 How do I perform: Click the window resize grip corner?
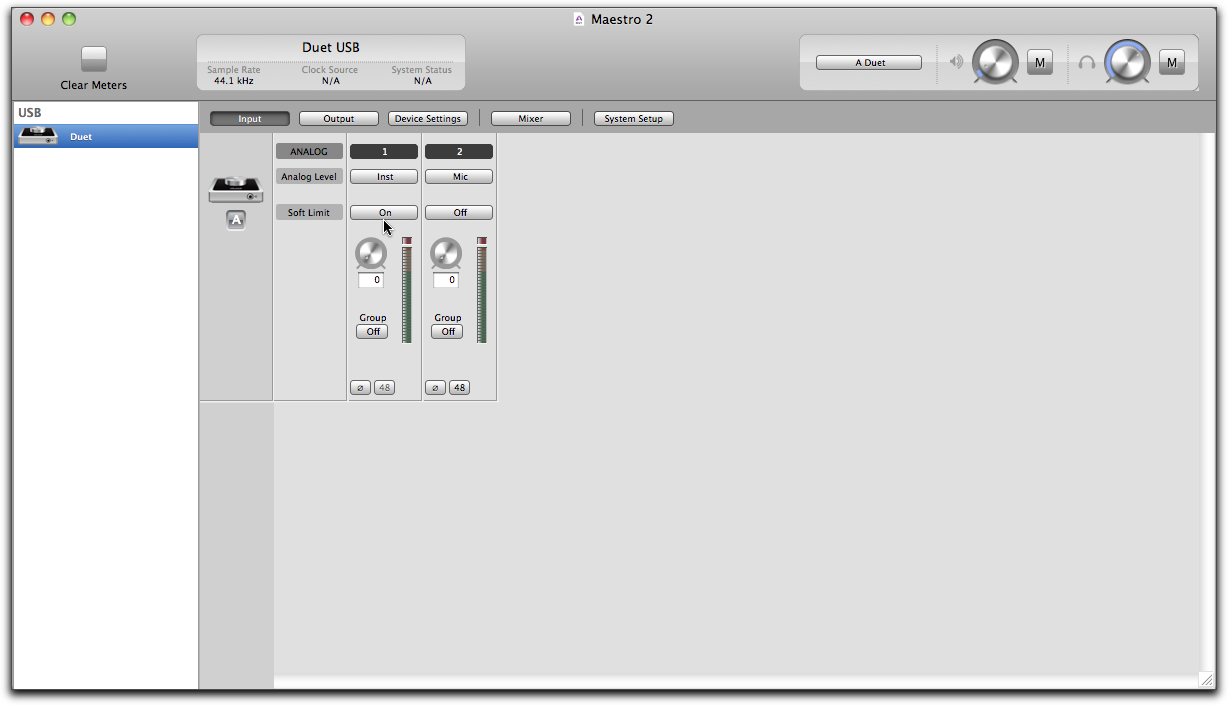tap(1206, 679)
